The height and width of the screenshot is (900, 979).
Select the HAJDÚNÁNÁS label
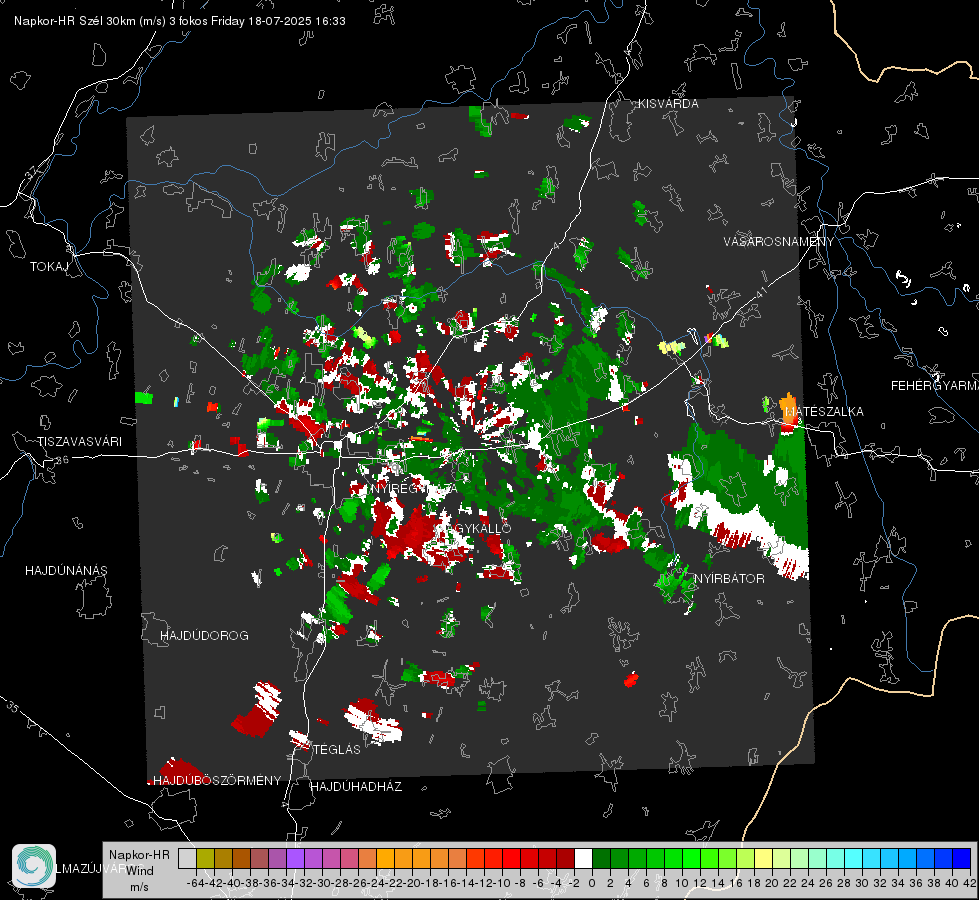(66, 571)
